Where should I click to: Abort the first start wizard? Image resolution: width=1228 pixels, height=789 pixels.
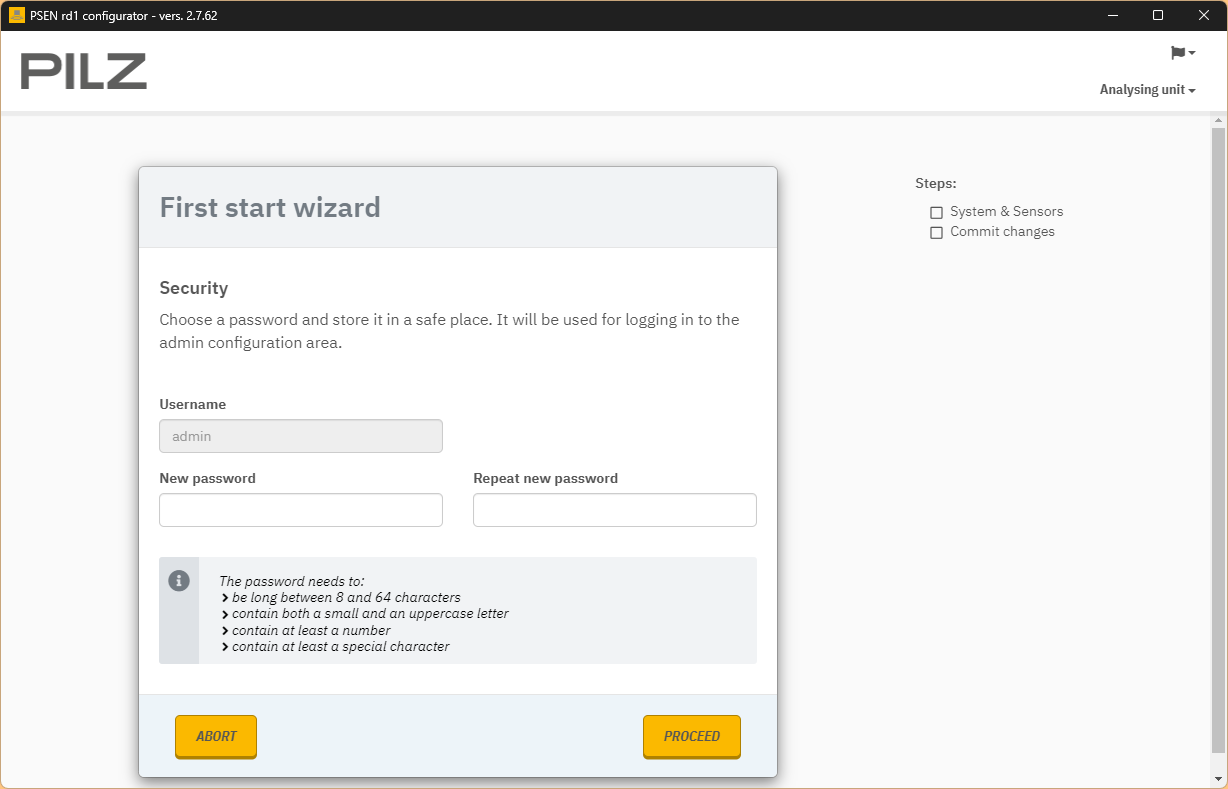click(216, 736)
